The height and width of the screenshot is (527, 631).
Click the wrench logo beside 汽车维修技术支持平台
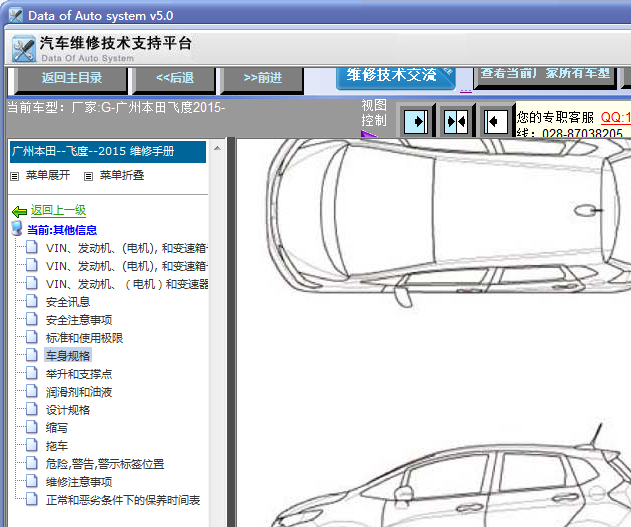24,49
